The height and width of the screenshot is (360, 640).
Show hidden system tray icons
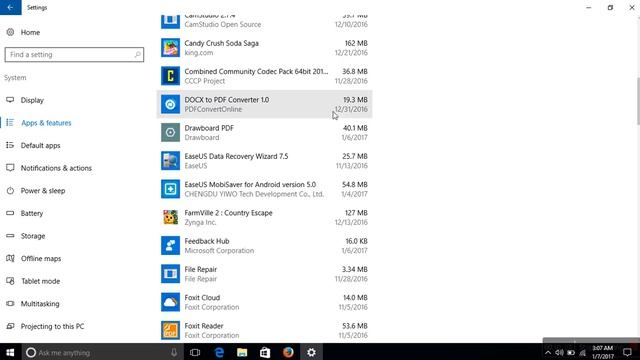548,353
